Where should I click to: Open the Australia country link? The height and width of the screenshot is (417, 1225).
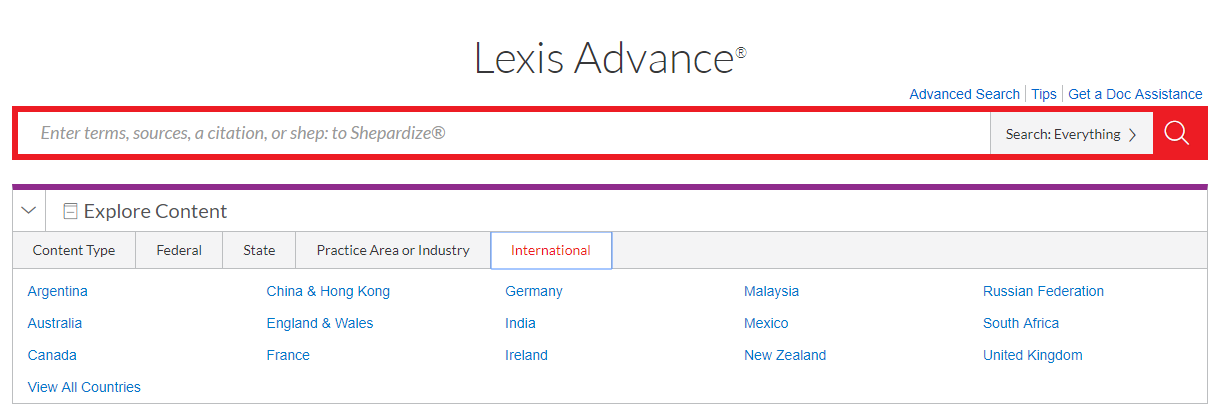point(55,323)
